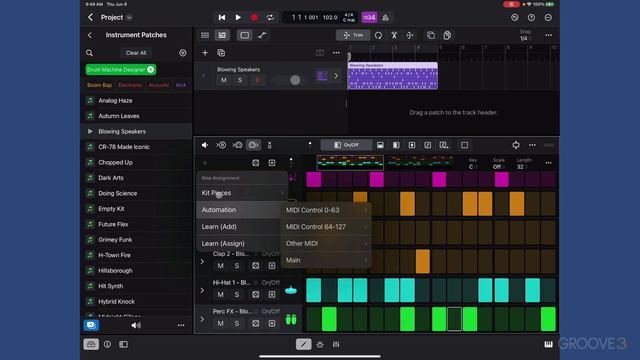Open MIDI Control 0-63 submenu
640x360 pixels.
tap(326, 210)
